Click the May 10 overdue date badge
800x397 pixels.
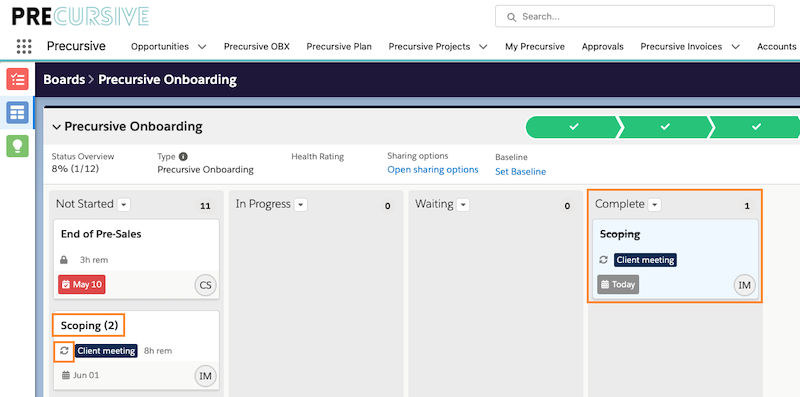click(82, 284)
